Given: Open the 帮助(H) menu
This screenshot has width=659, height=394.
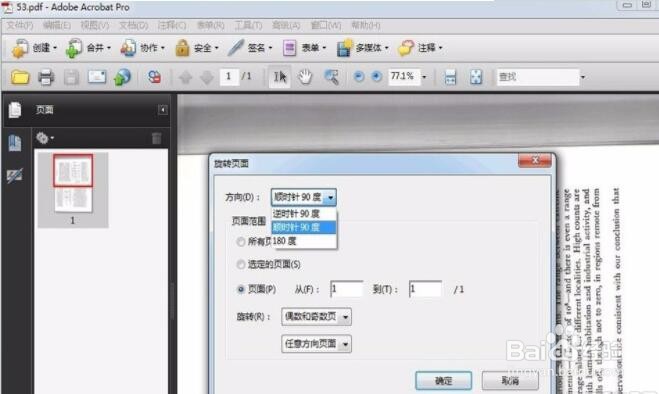Looking at the screenshot, I should (x=366, y=26).
